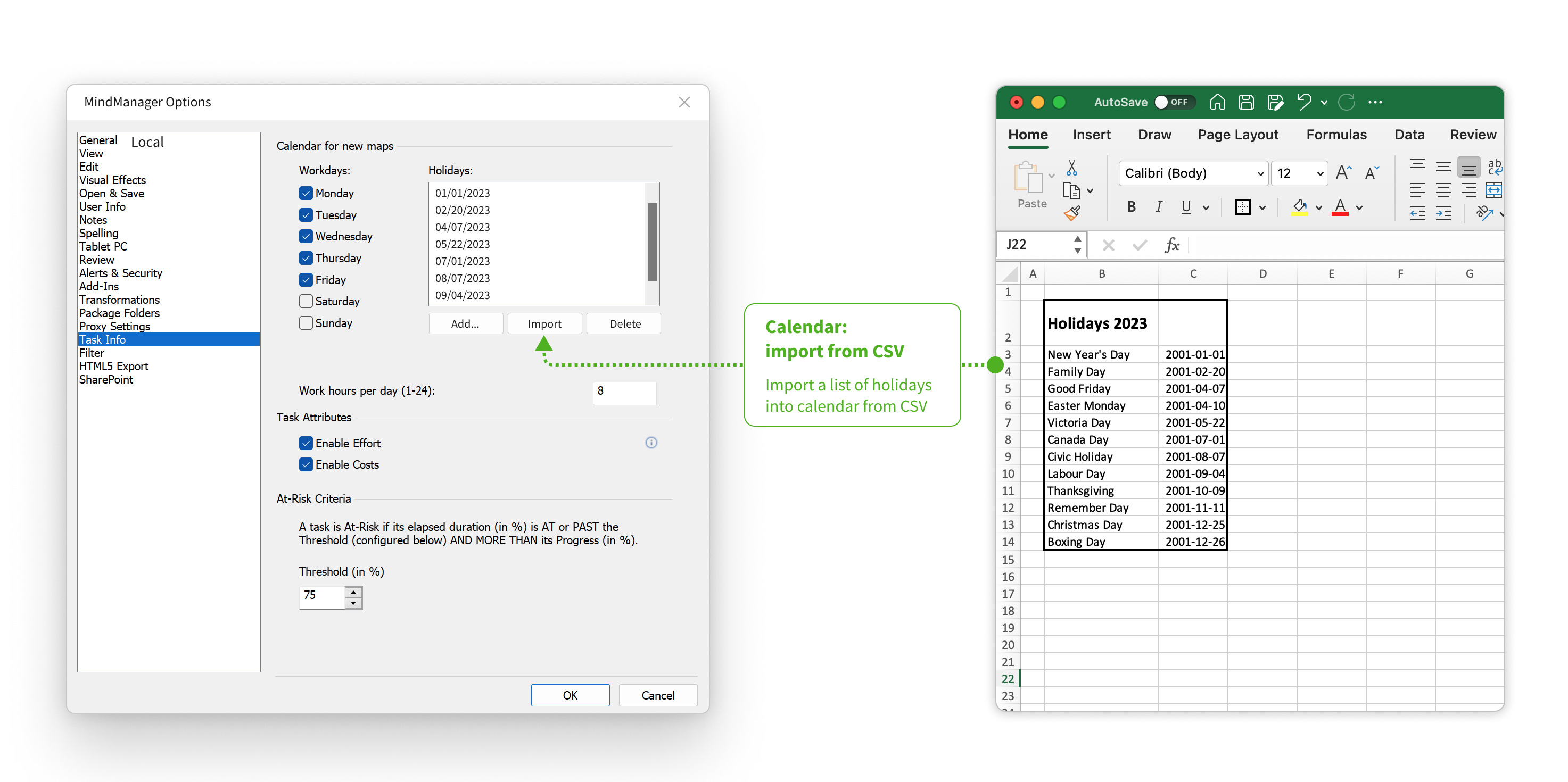1568x782 pixels.
Task: Uncheck the Thursday workday checkbox
Action: pyautogui.click(x=306, y=258)
